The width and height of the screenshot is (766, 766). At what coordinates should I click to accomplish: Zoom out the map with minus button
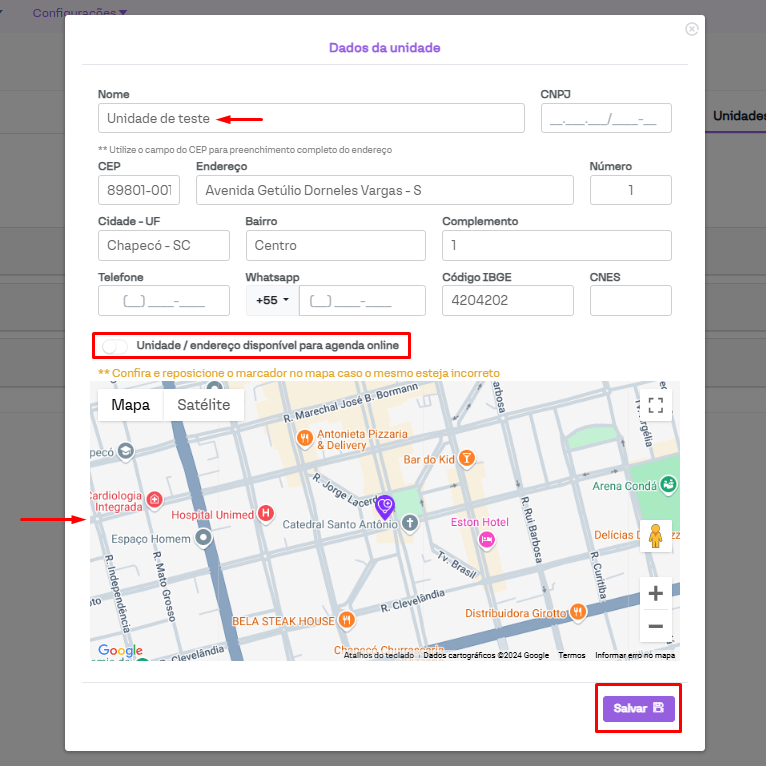tap(655, 626)
